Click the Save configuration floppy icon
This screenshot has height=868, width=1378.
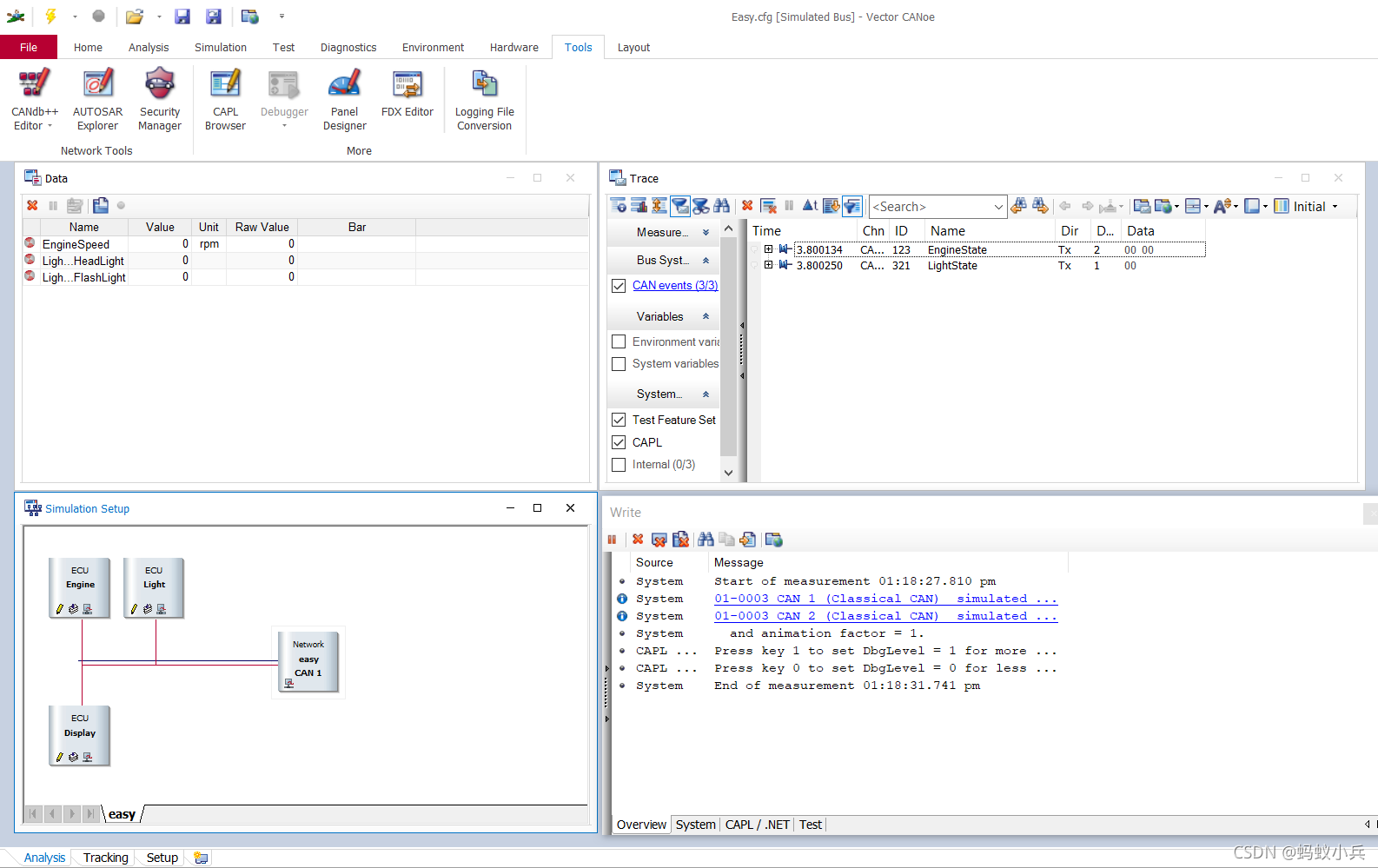182,16
